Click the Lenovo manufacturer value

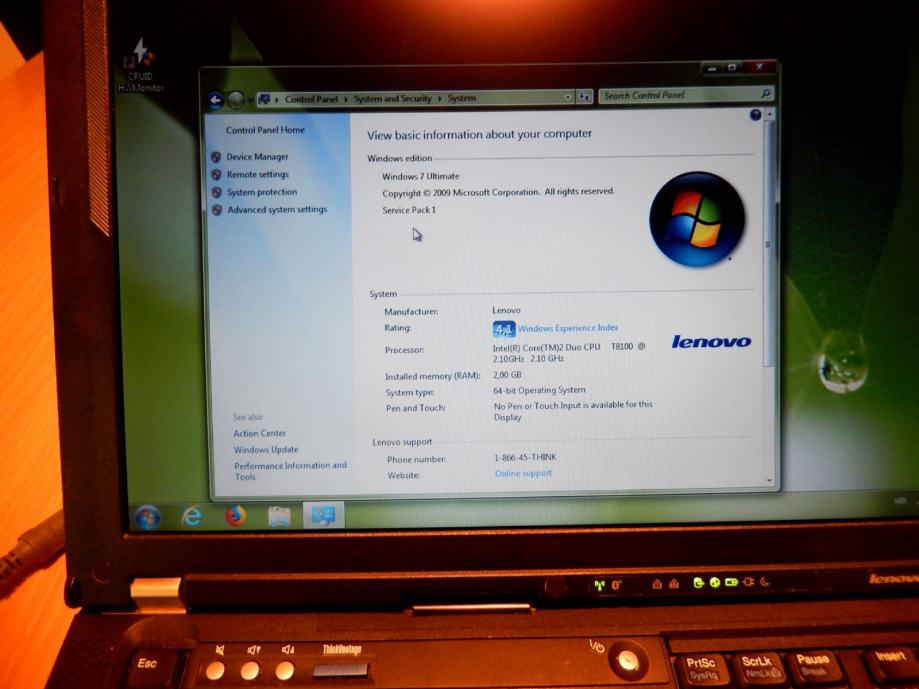click(x=506, y=311)
